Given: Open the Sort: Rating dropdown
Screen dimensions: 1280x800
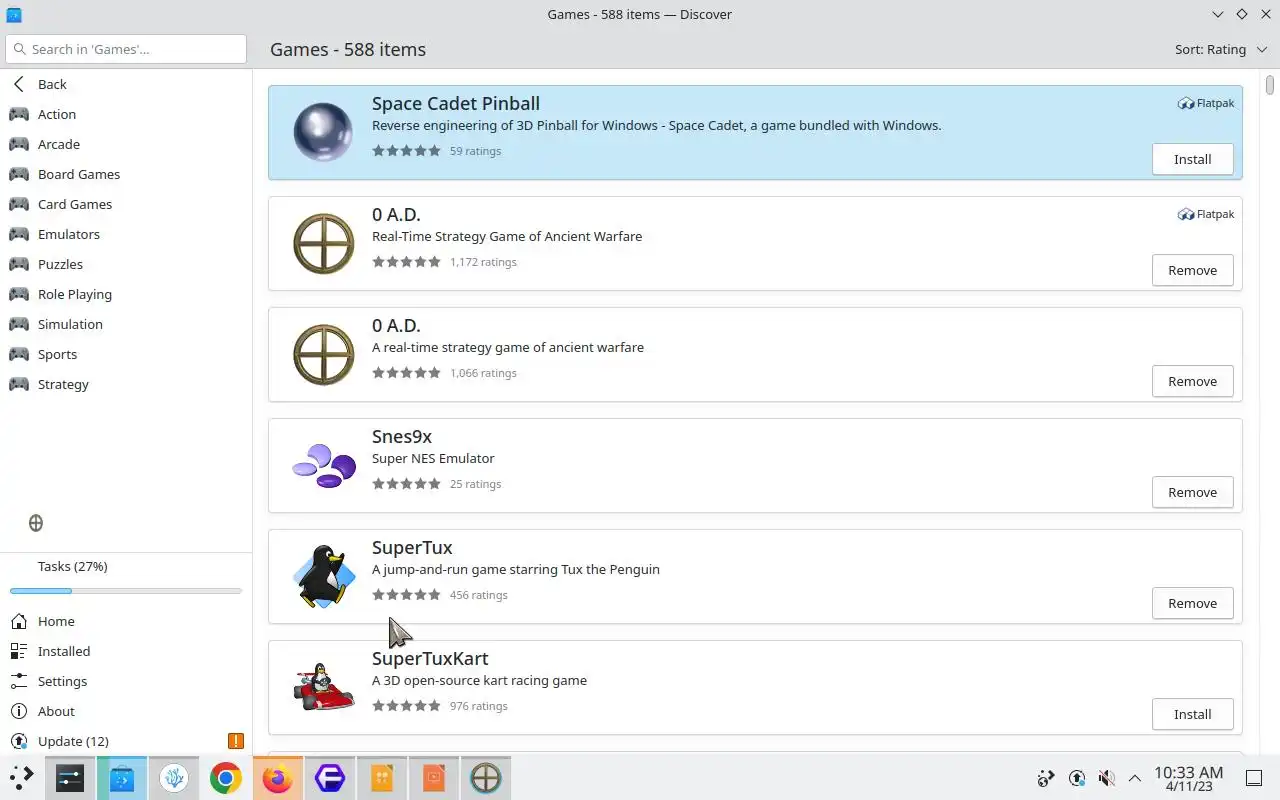Looking at the screenshot, I should 1221,49.
